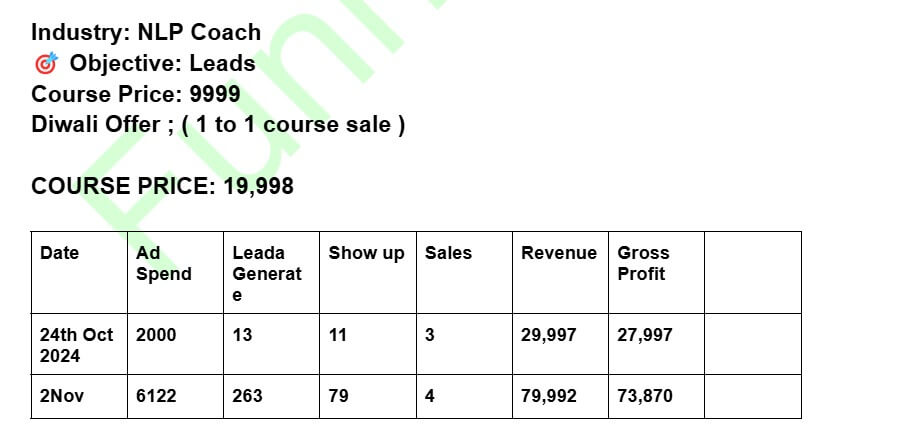
Task: Select the "Course Price: 9999" line
Action: point(135,95)
